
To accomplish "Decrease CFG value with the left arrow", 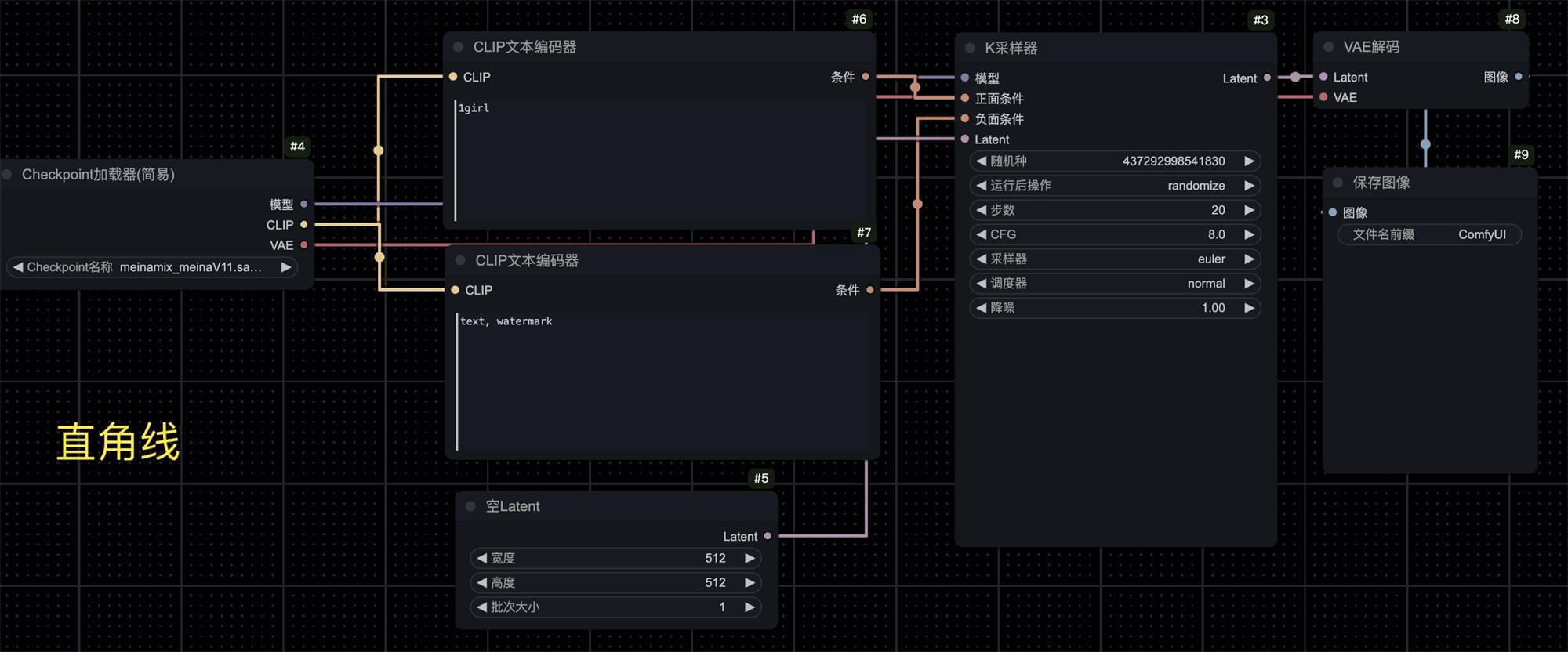I will point(981,234).
